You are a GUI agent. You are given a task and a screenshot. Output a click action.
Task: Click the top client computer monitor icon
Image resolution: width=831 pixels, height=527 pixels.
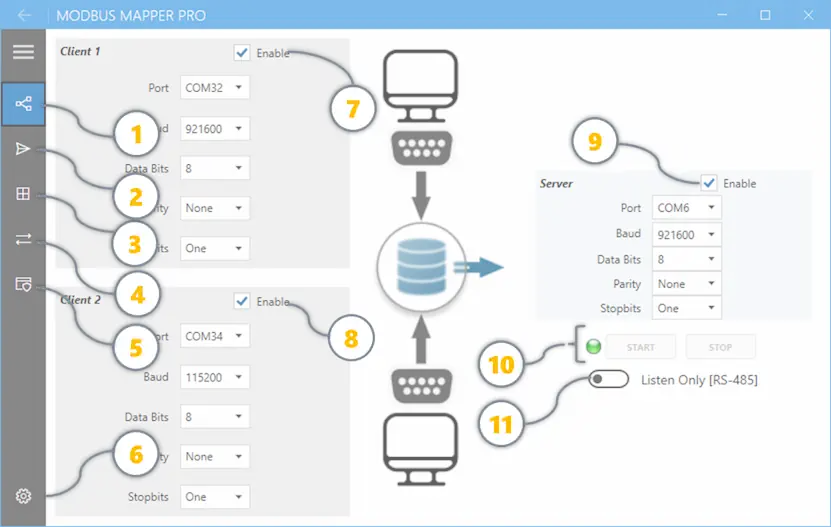pos(420,86)
